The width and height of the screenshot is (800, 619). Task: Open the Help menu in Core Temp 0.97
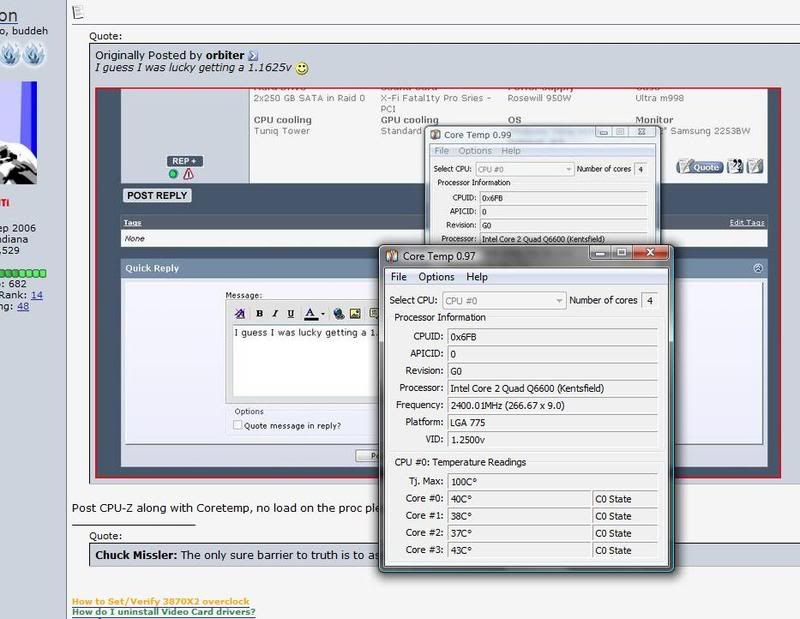(477, 277)
